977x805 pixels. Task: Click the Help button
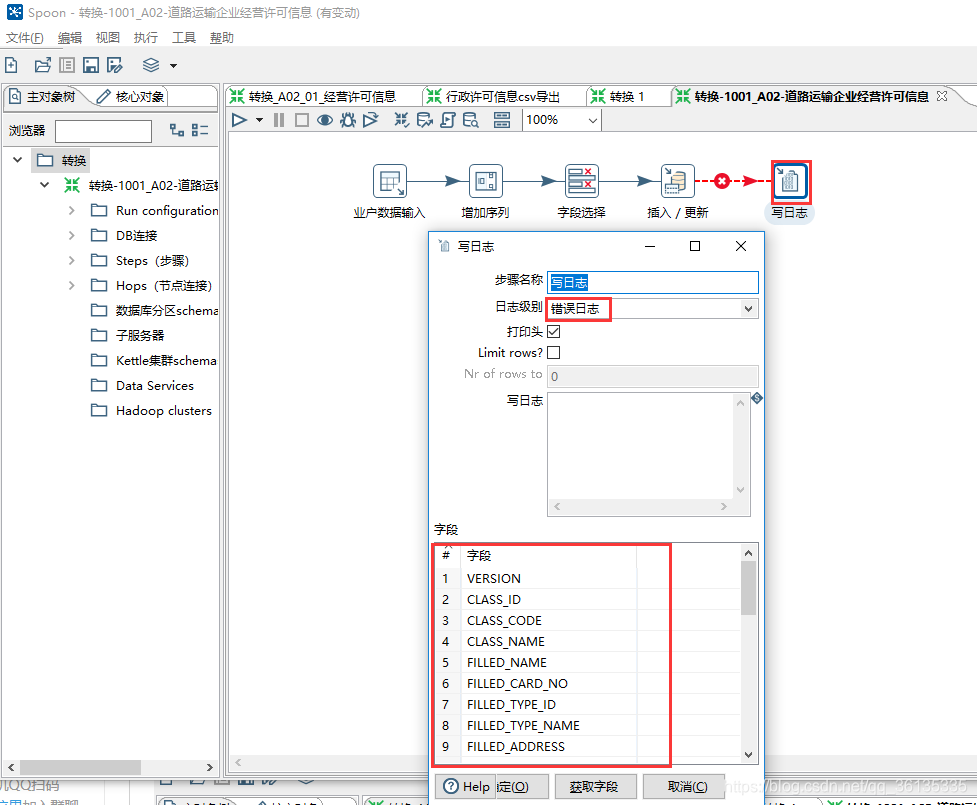[x=466, y=786]
